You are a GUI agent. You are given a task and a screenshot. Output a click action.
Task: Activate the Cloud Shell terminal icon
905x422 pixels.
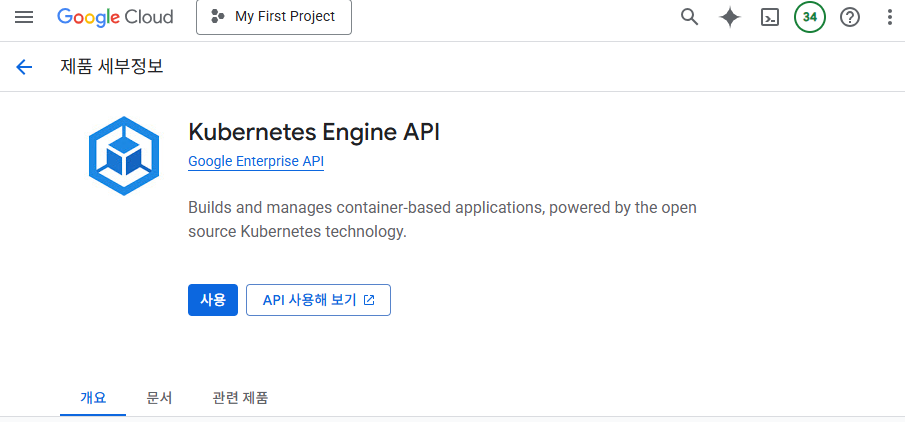pos(769,17)
